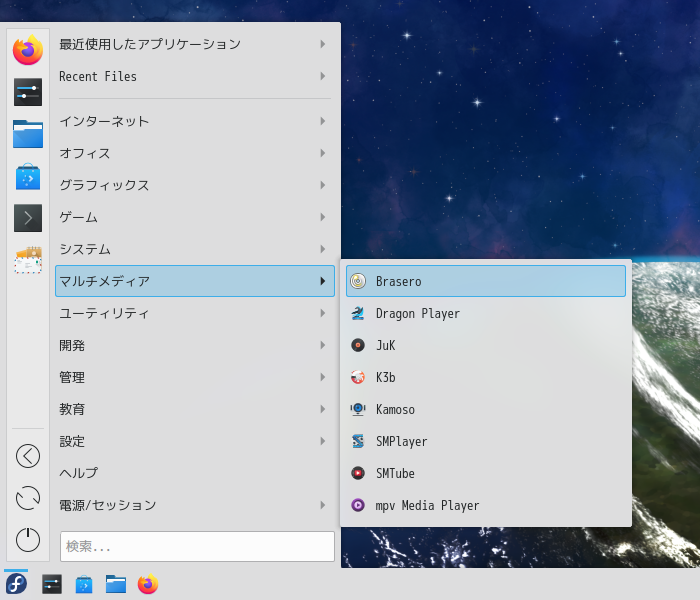Viewport: 700px width, 600px height.
Task: Click the 最近使用したアプリケーション label
Action: (x=150, y=44)
